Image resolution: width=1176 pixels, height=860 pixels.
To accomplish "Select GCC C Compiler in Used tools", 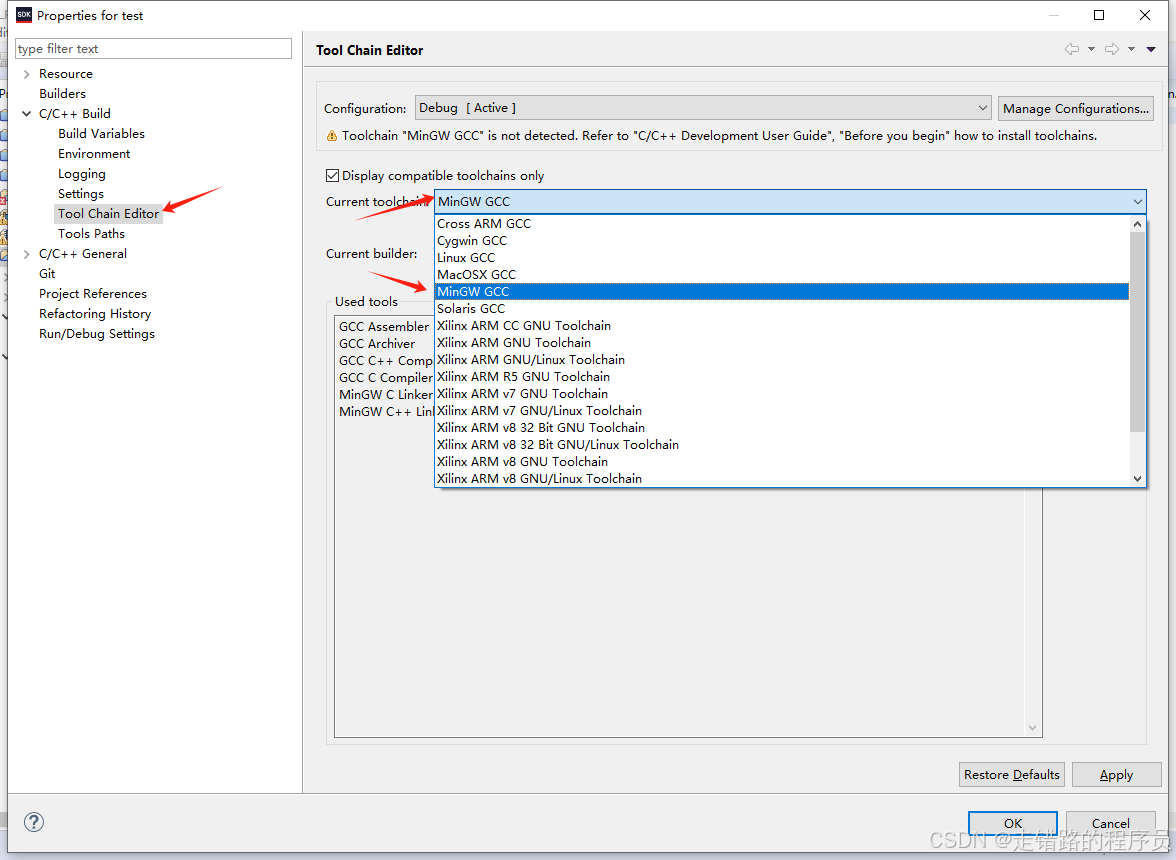I will [x=386, y=377].
